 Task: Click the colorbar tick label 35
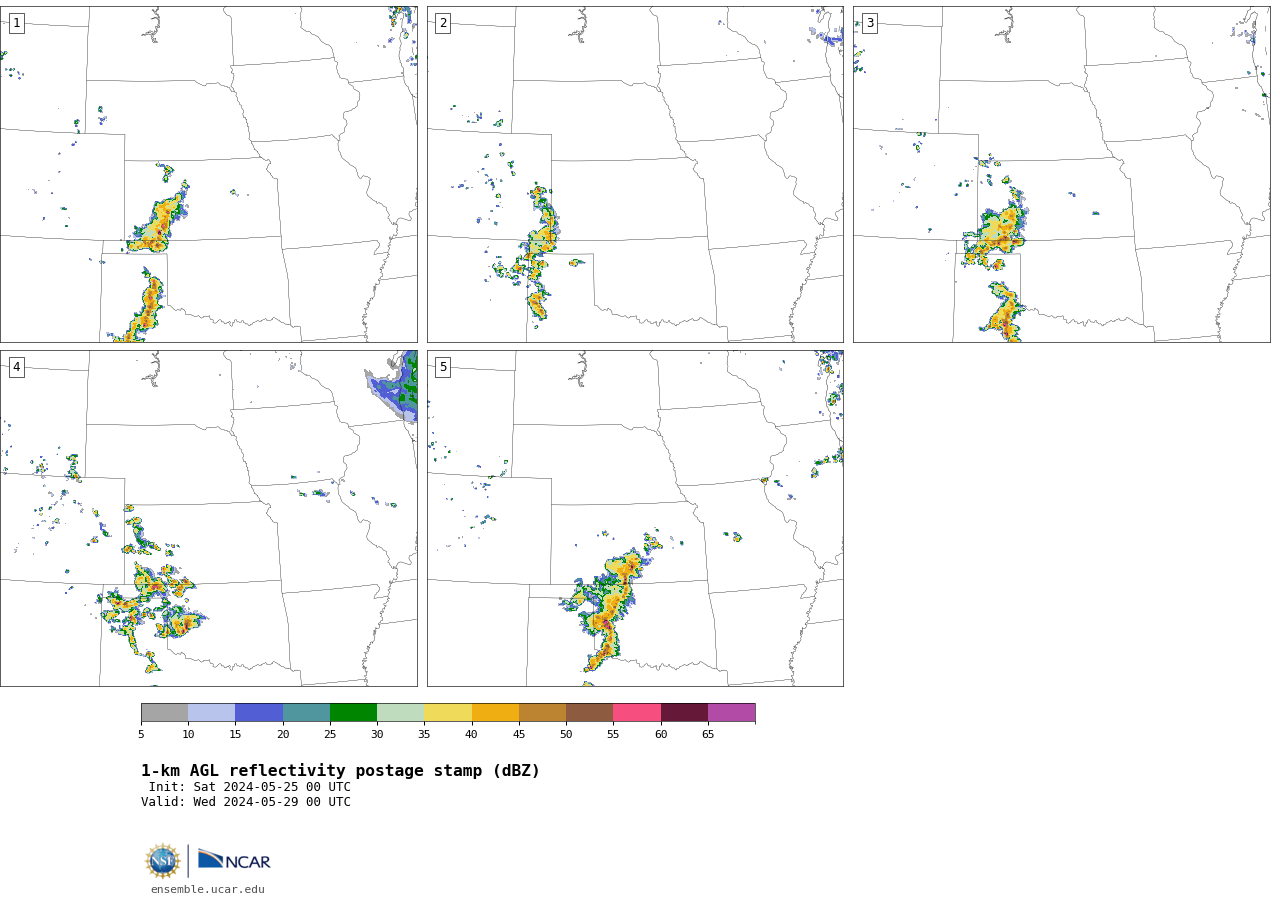point(424,735)
